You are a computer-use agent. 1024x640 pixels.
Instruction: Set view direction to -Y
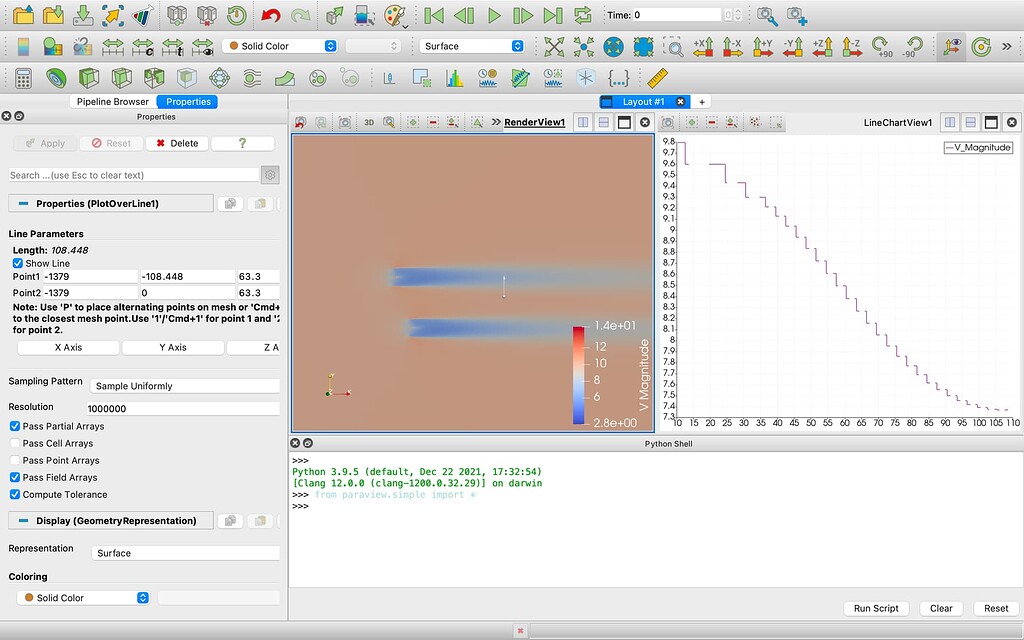(792, 46)
